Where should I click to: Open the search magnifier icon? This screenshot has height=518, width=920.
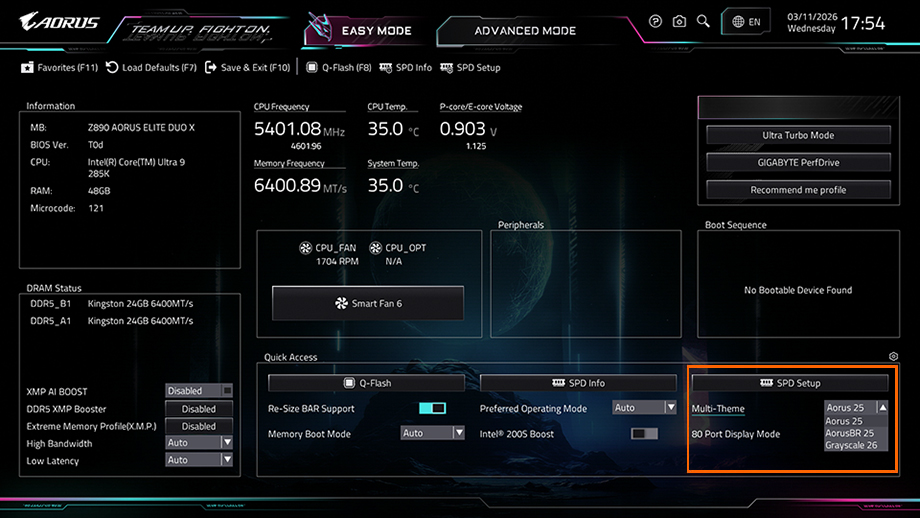[703, 21]
